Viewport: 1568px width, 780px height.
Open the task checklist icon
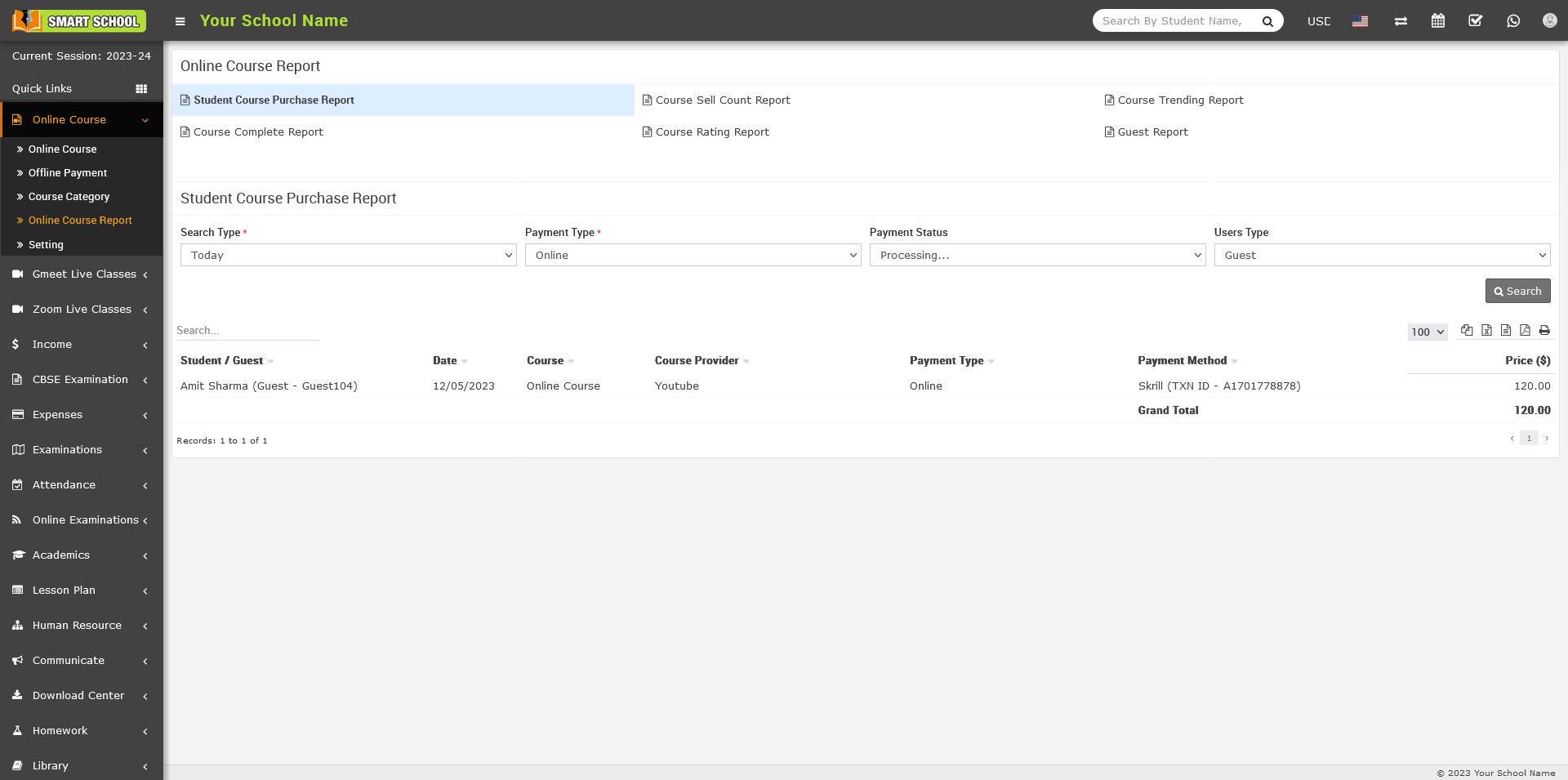tap(1476, 21)
